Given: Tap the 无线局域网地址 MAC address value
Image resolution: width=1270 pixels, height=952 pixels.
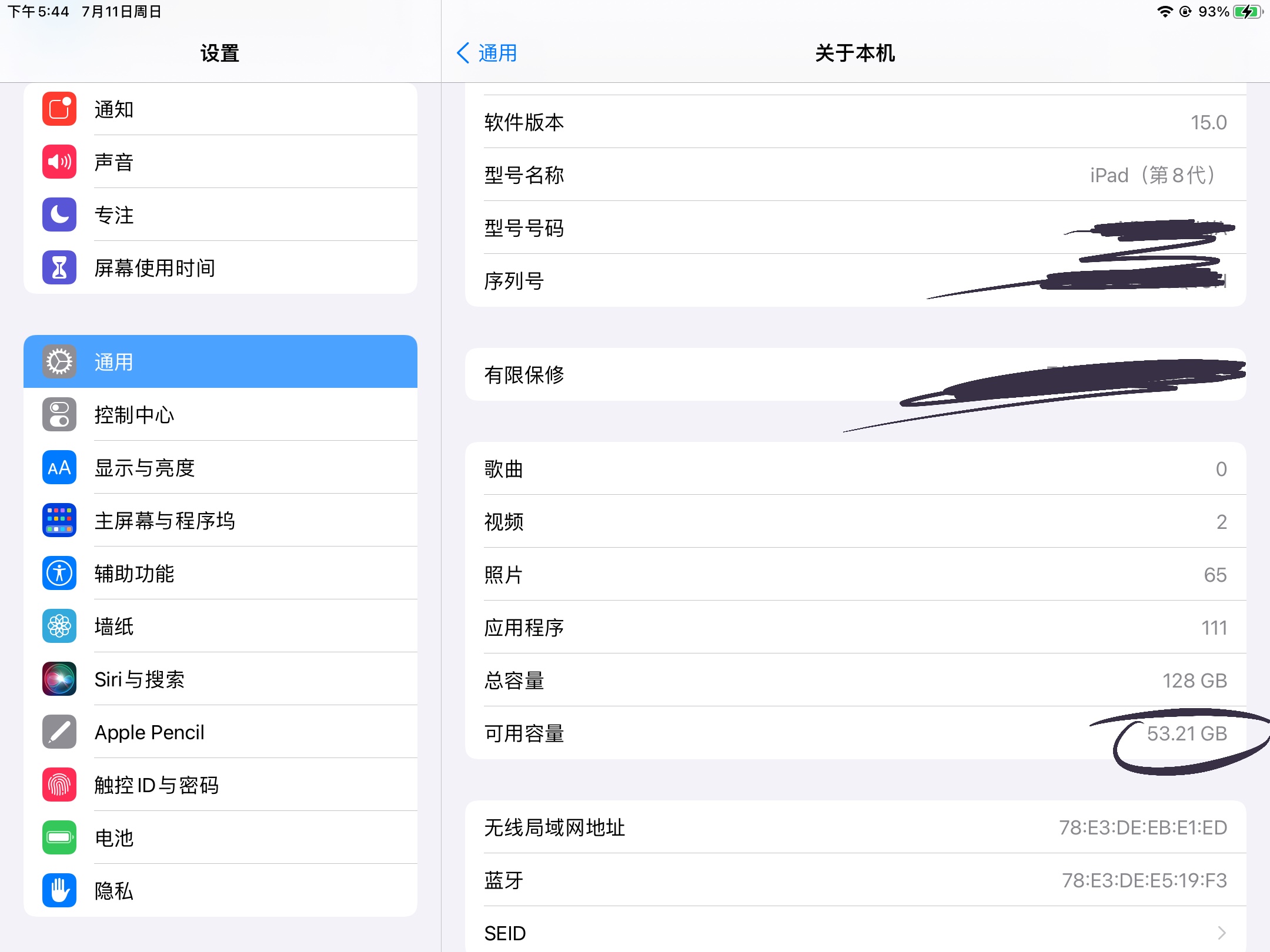Looking at the screenshot, I should pos(1142,827).
